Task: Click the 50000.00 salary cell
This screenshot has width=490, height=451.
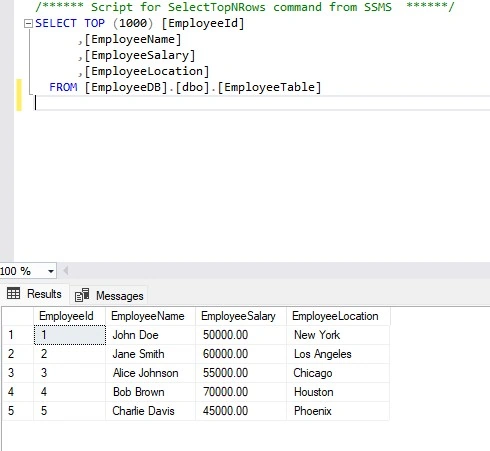Action: [x=241, y=335]
